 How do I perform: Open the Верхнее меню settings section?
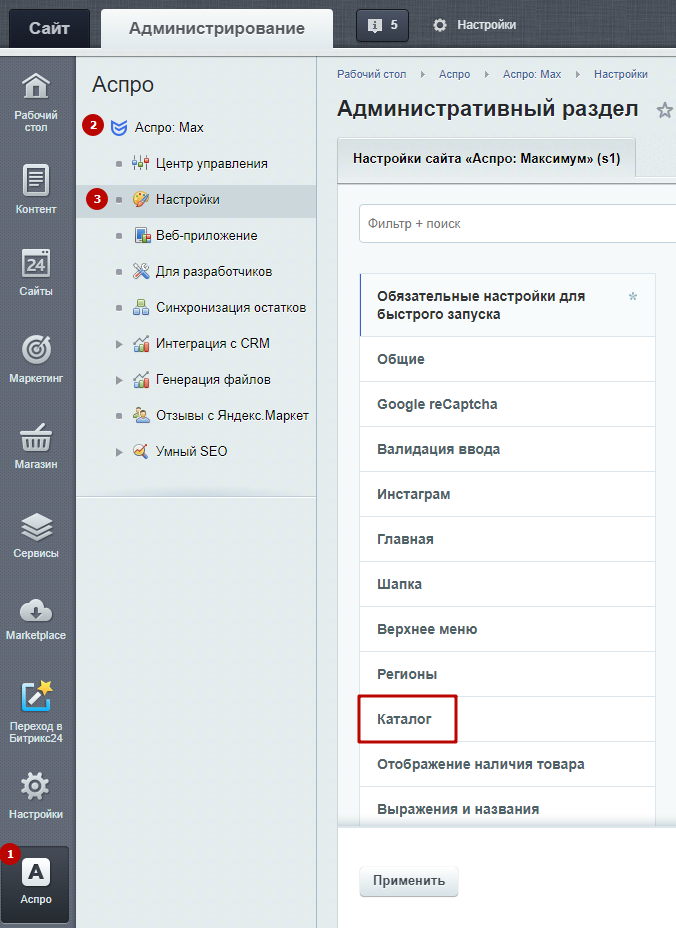point(507,629)
